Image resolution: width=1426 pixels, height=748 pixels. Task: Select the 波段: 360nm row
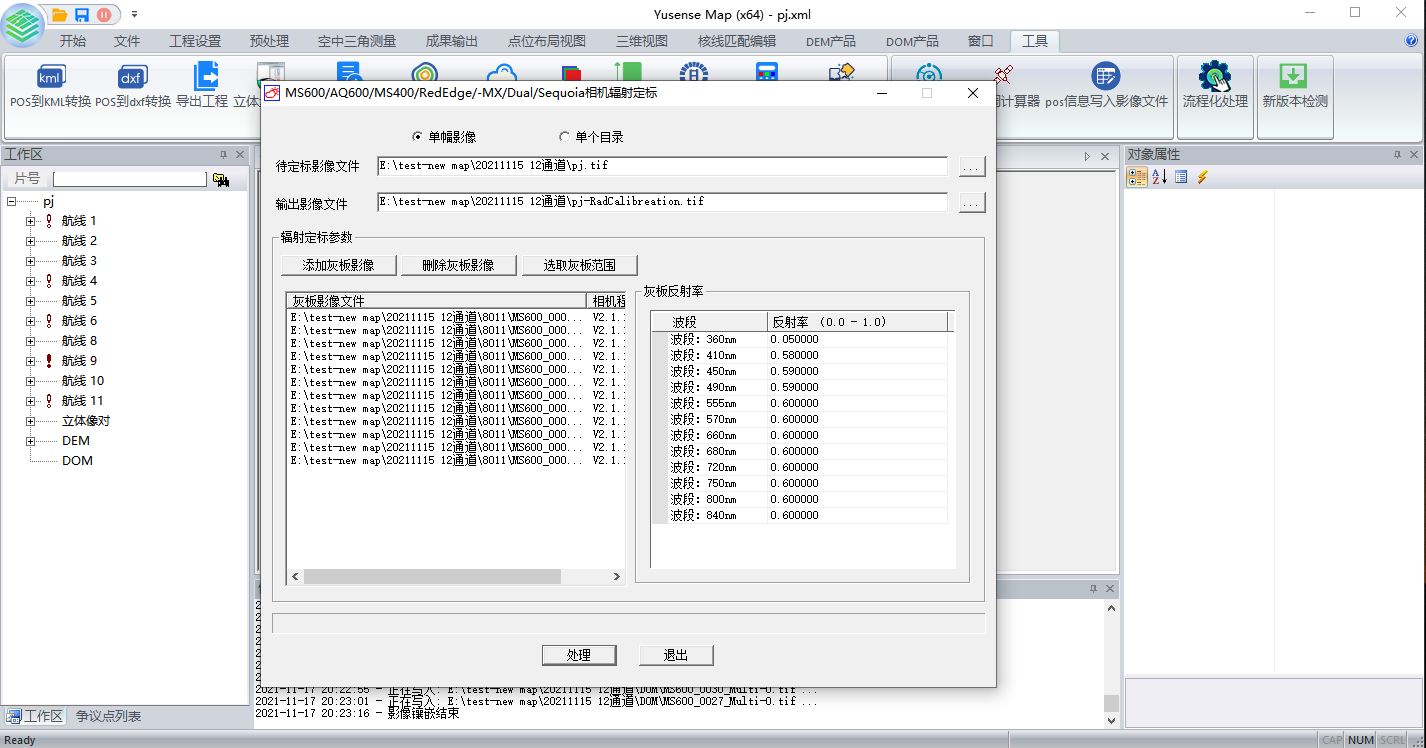pos(799,339)
